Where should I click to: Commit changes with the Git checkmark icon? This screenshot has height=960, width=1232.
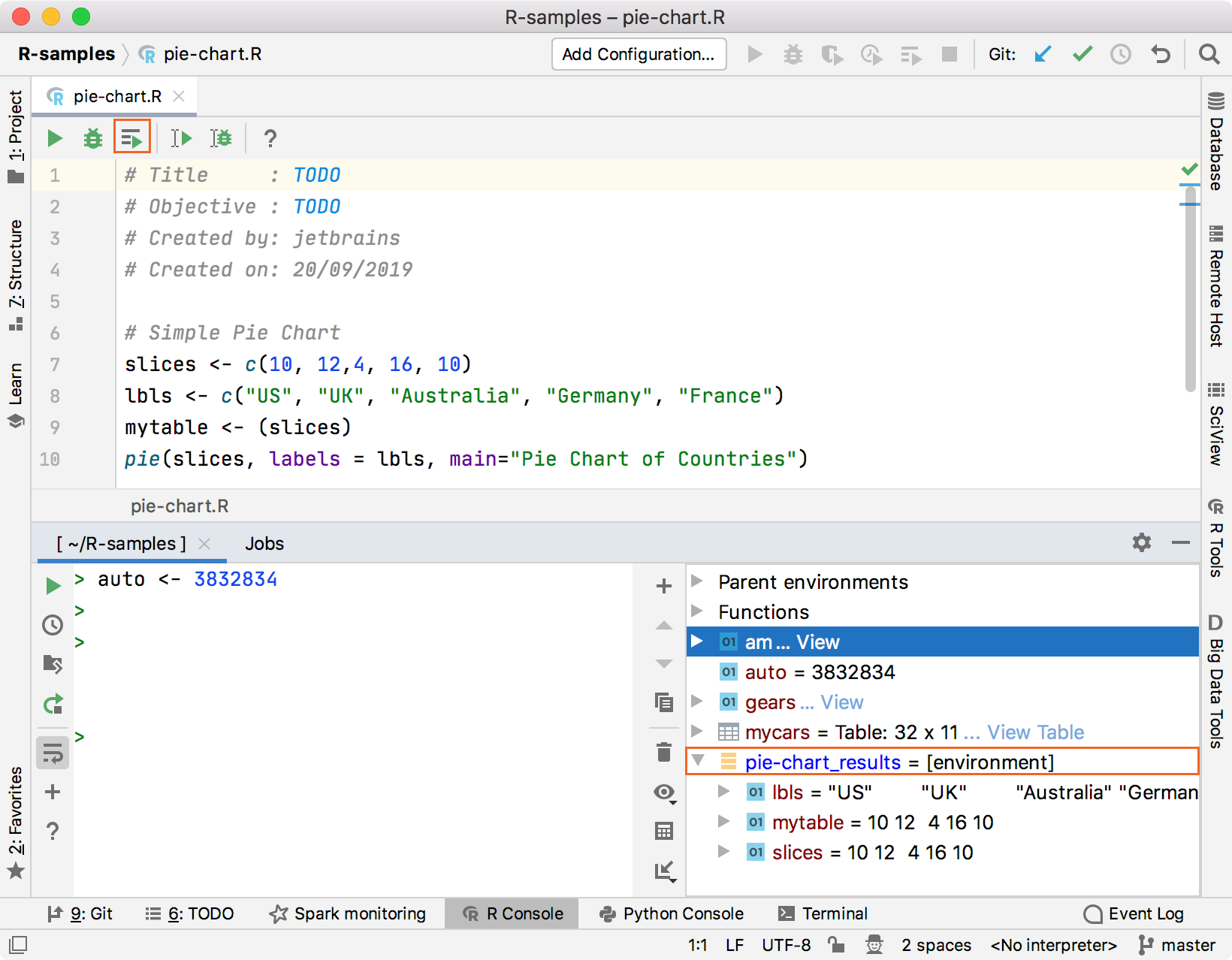(x=1082, y=53)
